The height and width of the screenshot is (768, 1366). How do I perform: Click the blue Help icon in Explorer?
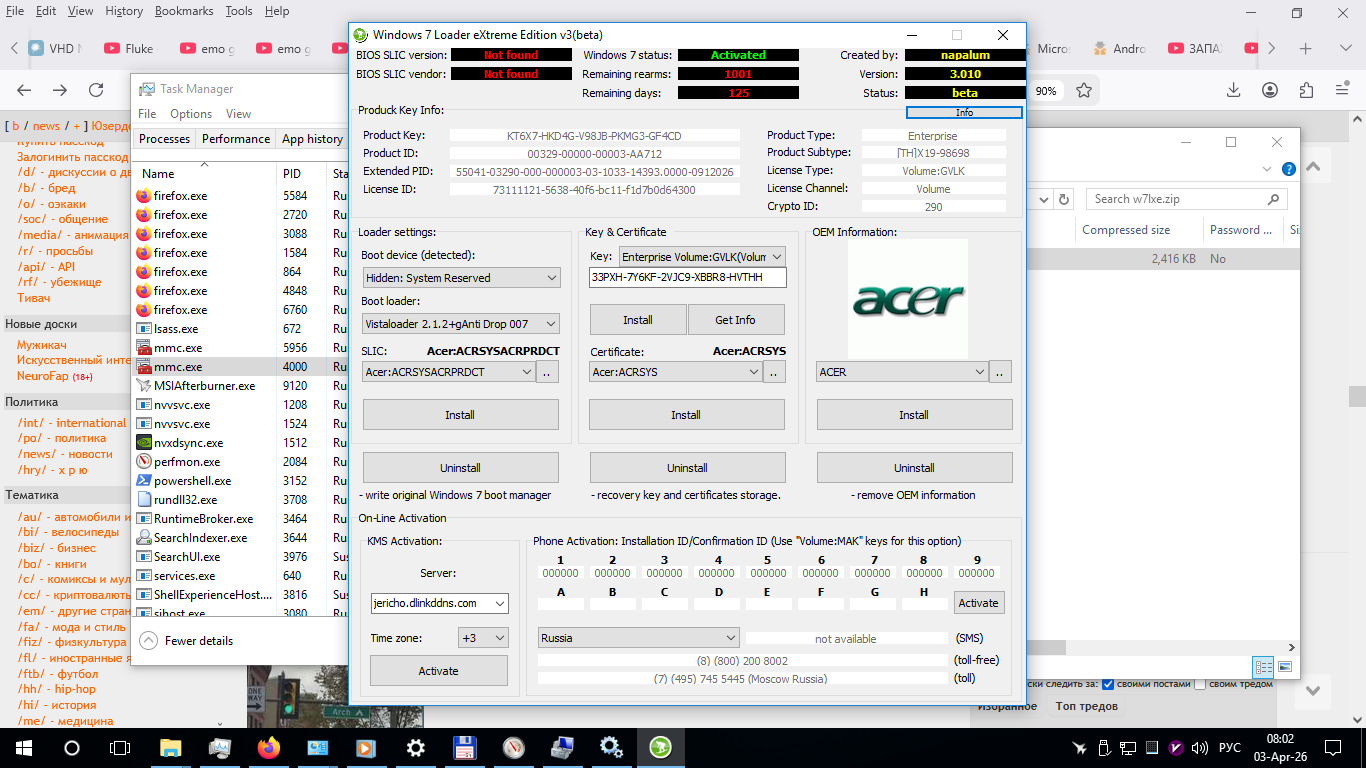[x=1289, y=169]
